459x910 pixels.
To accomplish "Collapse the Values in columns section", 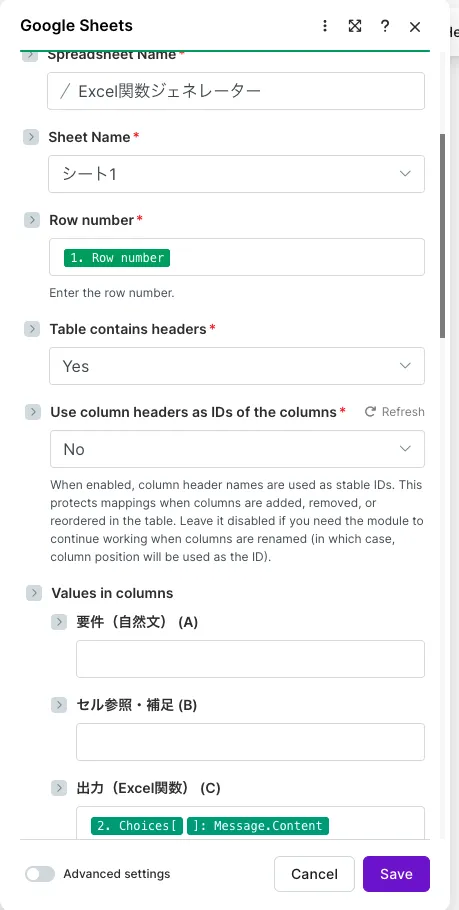I will click(x=34, y=593).
